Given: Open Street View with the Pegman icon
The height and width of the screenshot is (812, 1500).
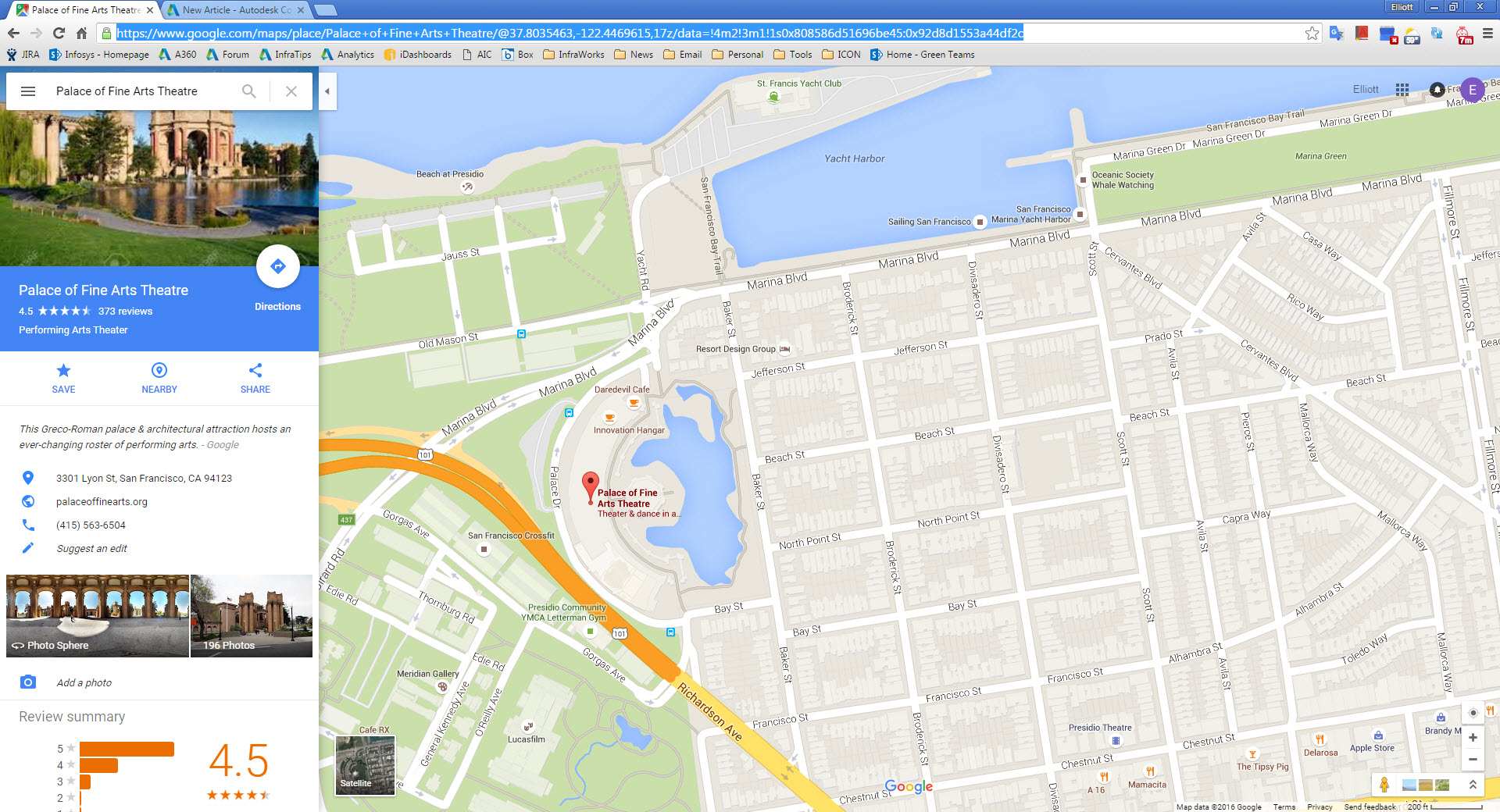Looking at the screenshot, I should coord(1384,785).
